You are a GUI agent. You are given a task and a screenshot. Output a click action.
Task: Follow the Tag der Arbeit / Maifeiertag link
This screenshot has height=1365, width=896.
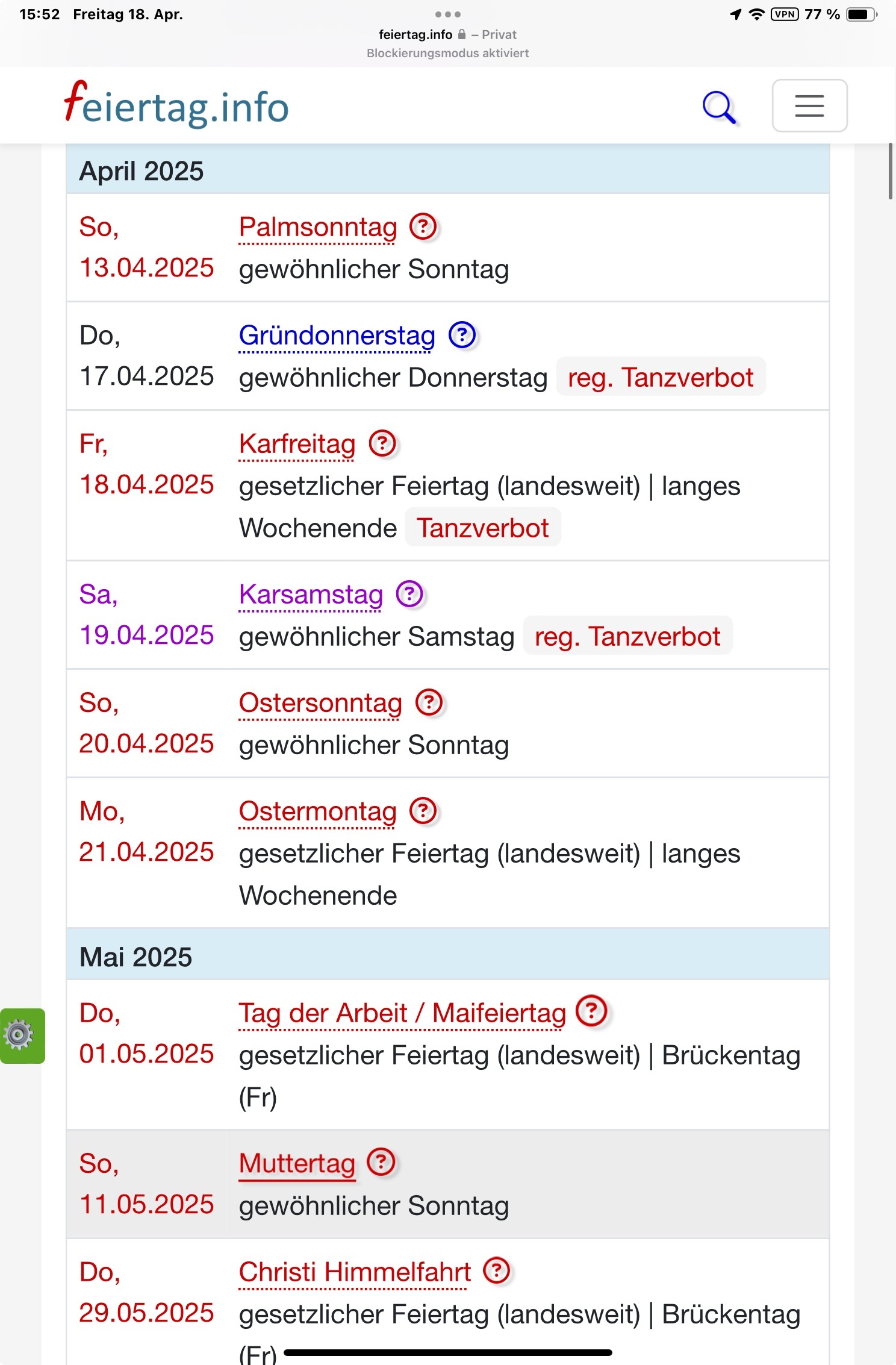[402, 1013]
